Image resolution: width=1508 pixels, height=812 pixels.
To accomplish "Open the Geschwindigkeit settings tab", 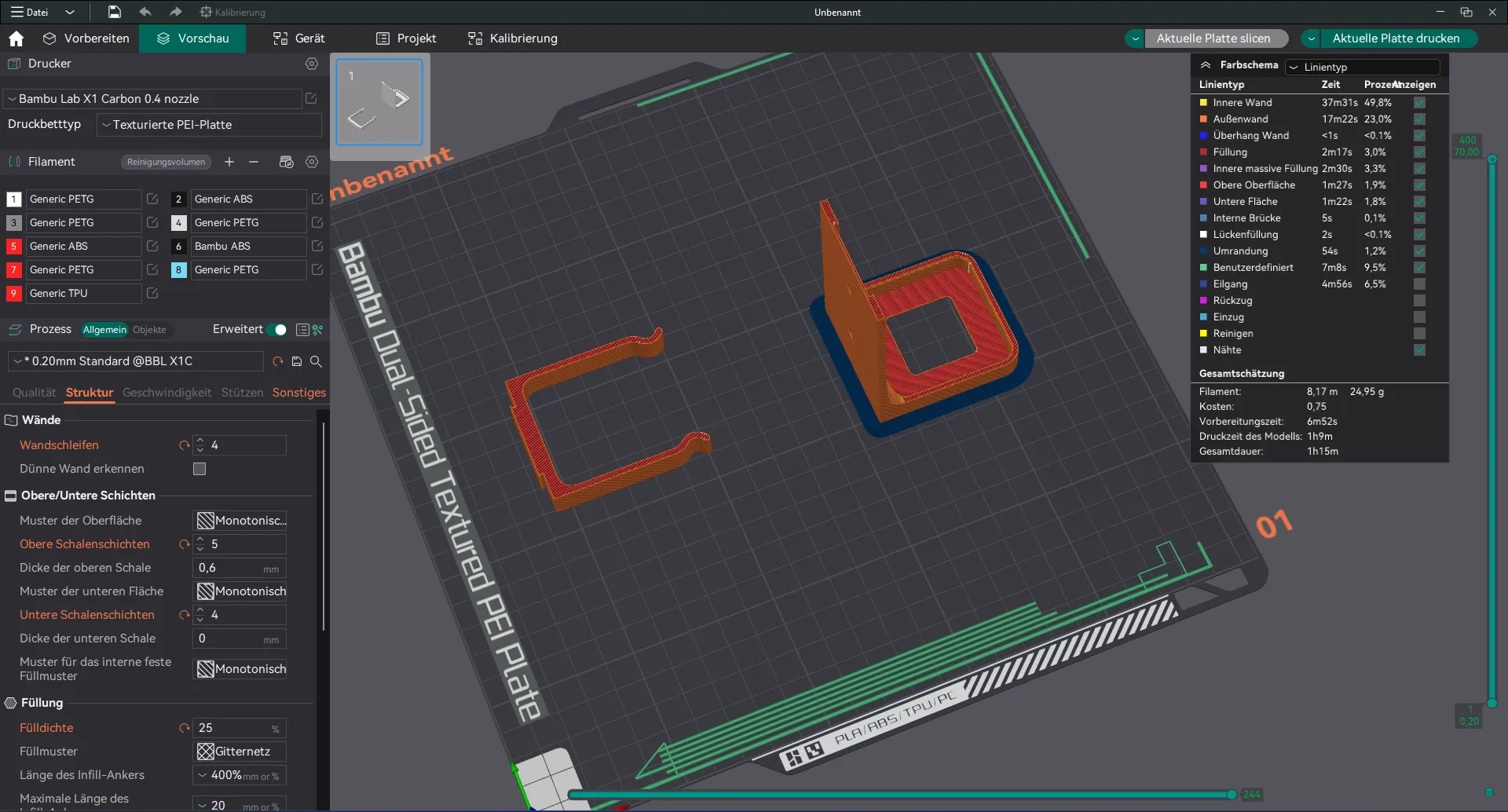I will 167,393.
